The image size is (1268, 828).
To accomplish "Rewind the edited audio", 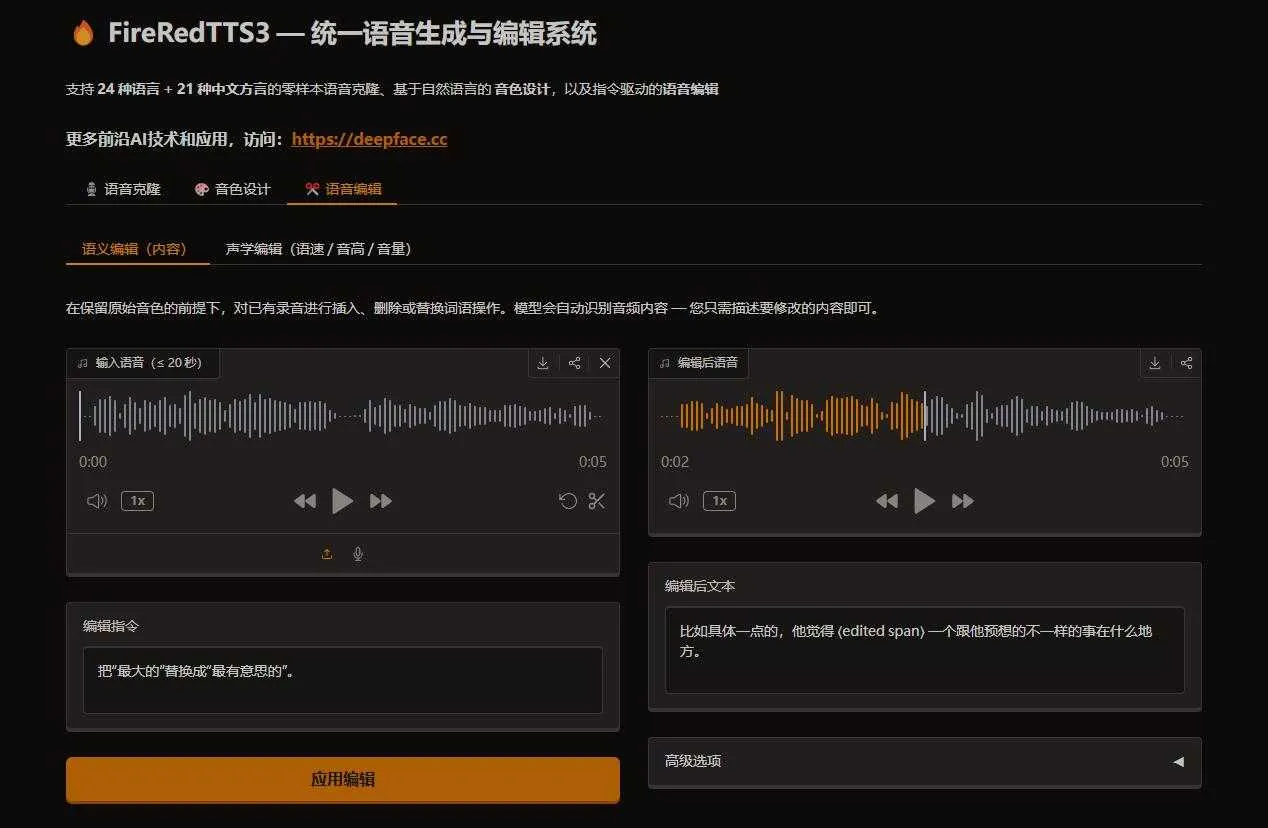I will (x=887, y=501).
